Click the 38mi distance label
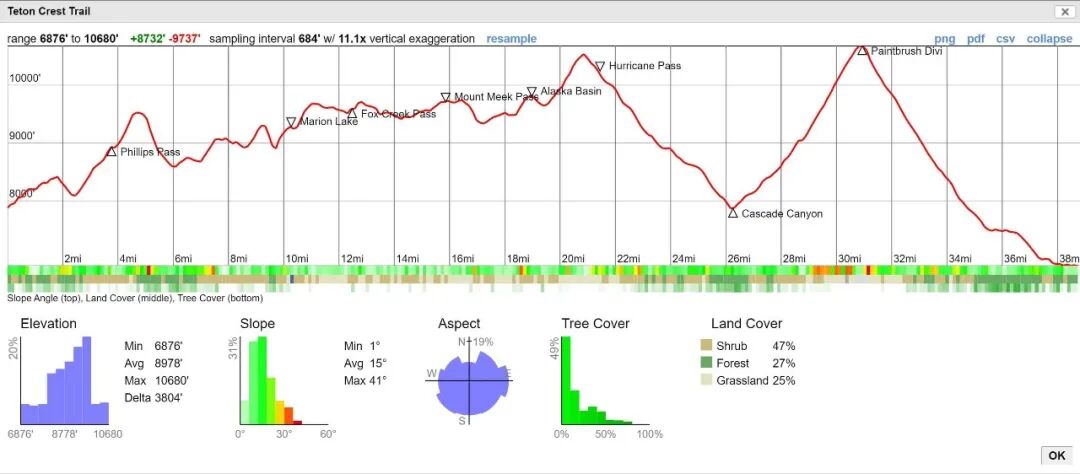Screen dimensions: 1080x474 [1070, 259]
